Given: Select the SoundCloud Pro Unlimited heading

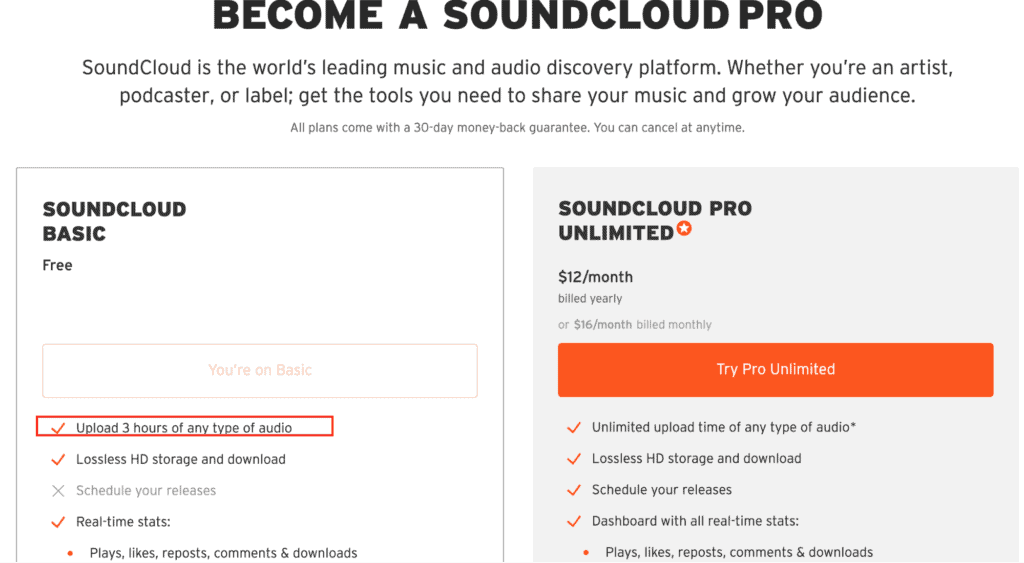Looking at the screenshot, I should click(x=655, y=221).
